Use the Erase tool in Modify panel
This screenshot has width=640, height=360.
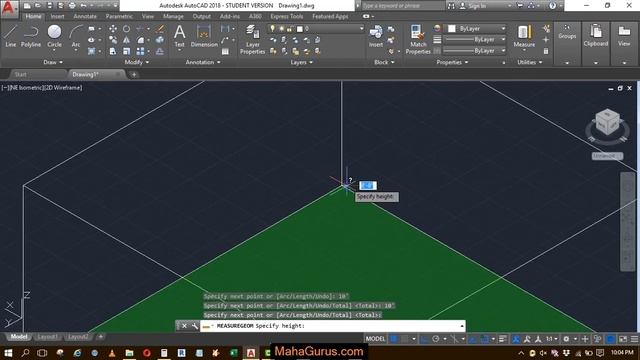(x=160, y=29)
